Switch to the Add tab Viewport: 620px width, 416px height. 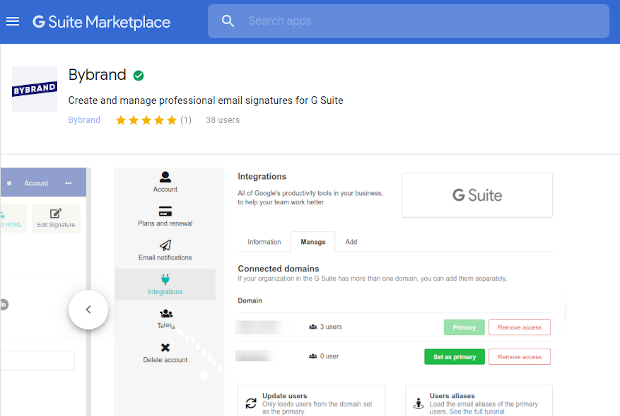351,242
